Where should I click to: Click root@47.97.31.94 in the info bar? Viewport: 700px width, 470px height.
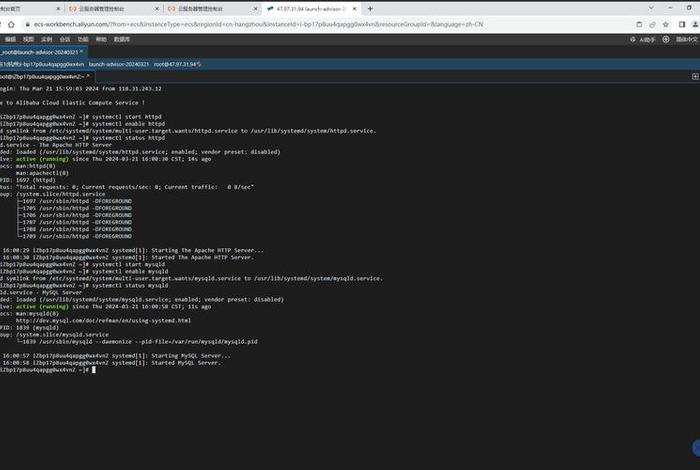click(x=177, y=64)
